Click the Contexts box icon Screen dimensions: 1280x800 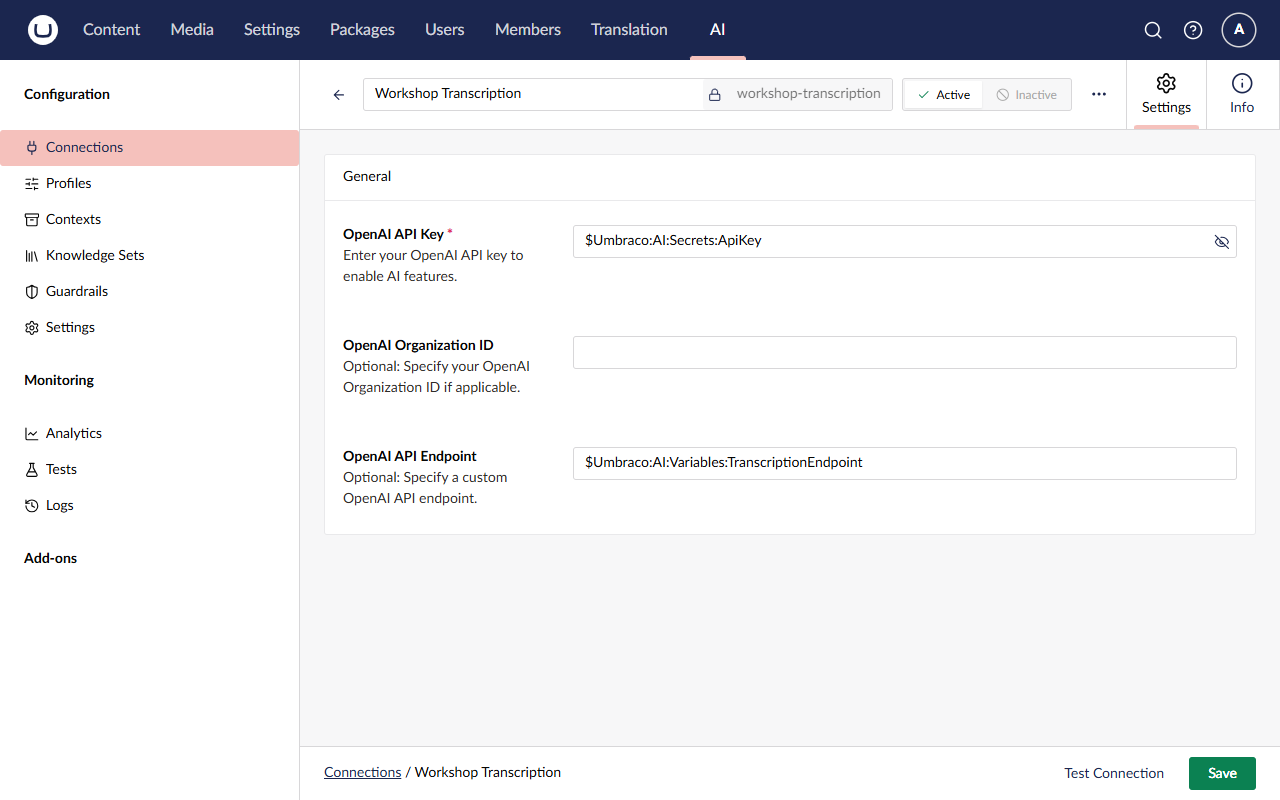click(x=32, y=219)
